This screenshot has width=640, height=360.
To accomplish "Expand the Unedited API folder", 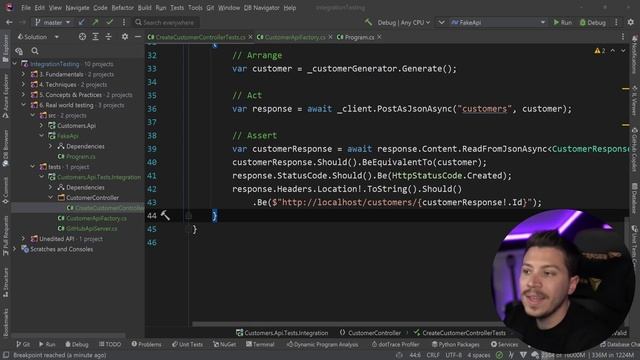I will click(23, 239).
